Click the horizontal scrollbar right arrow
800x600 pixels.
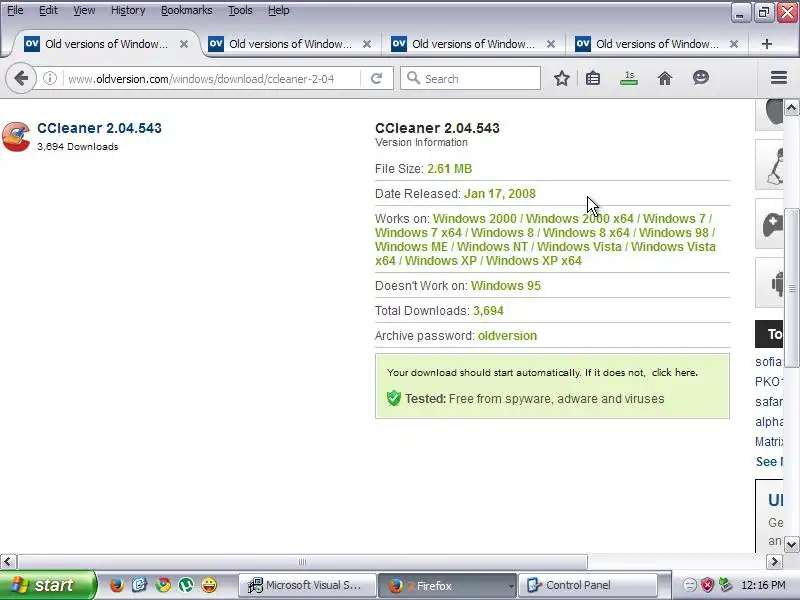pos(774,562)
